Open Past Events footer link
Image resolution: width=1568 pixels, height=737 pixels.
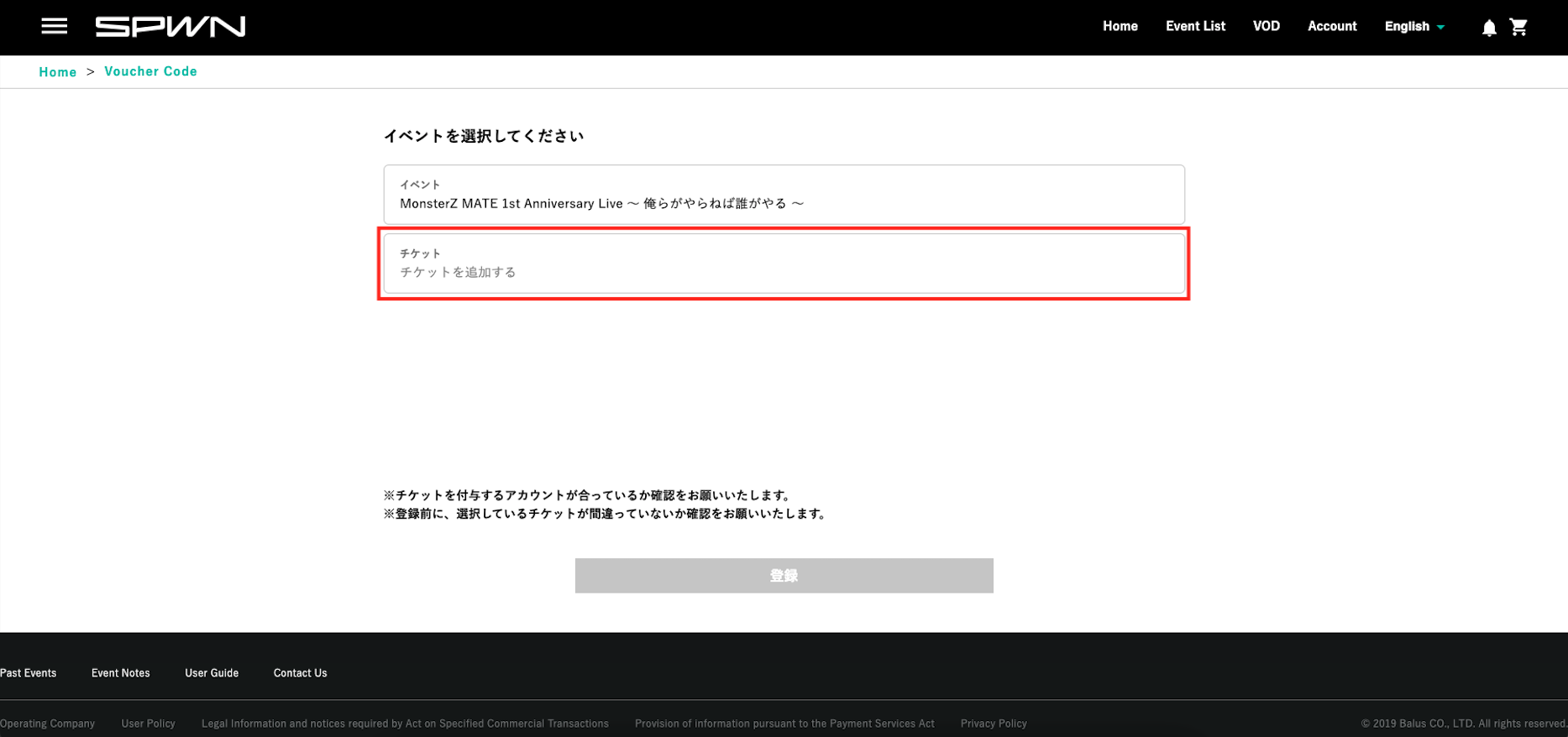29,673
